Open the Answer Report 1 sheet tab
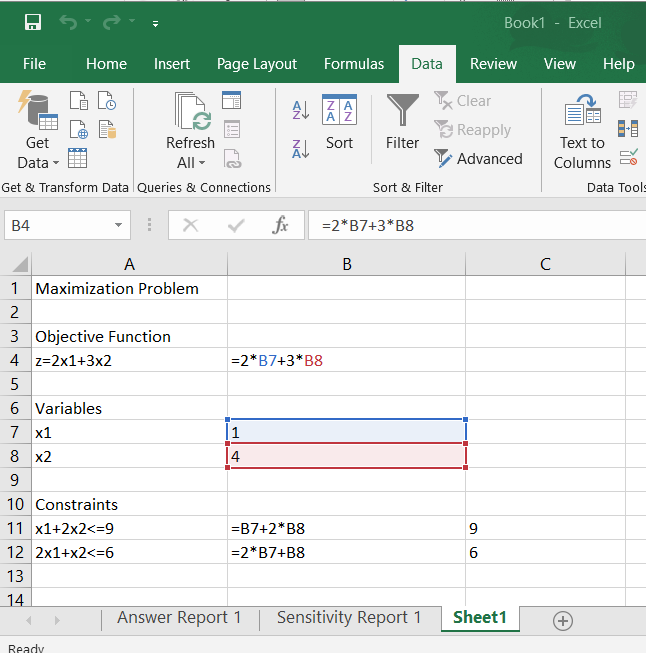Screen dimensions: 646x653 (179, 618)
